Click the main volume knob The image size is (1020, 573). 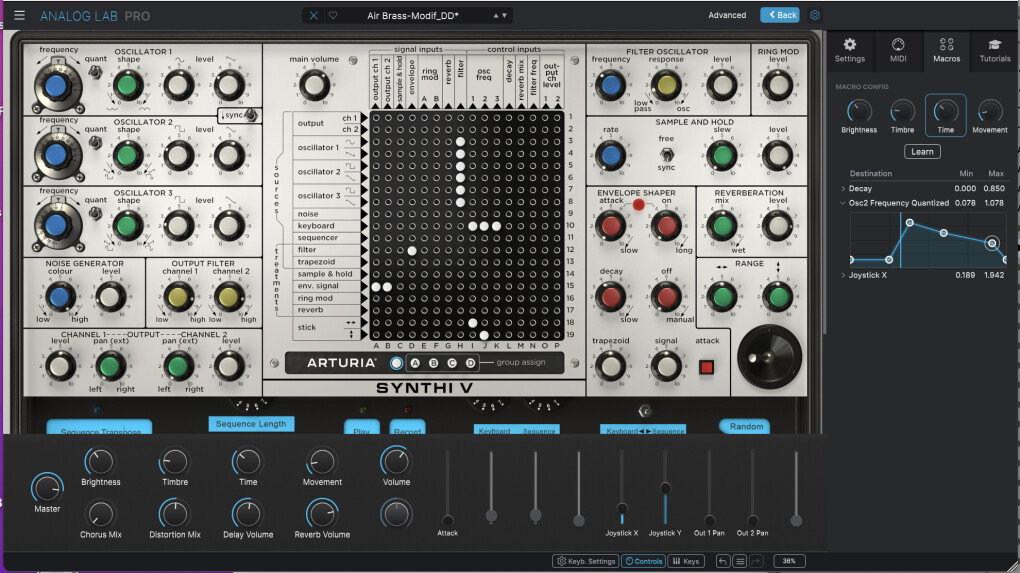coord(314,85)
